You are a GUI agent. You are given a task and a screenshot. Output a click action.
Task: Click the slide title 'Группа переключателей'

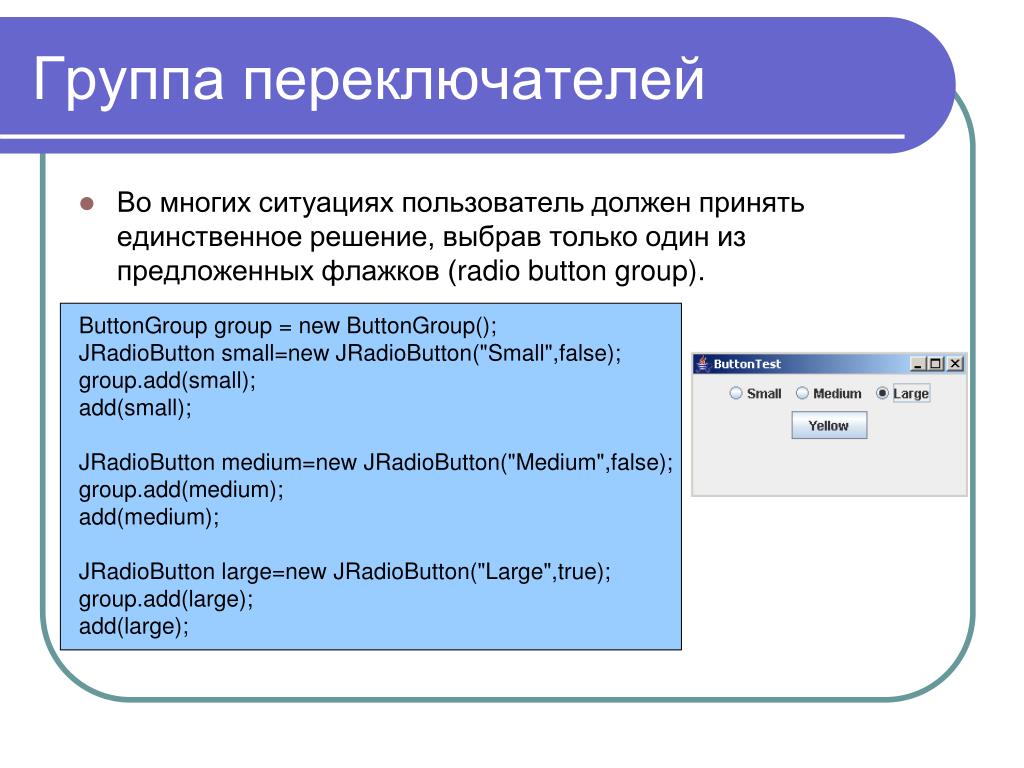(369, 80)
